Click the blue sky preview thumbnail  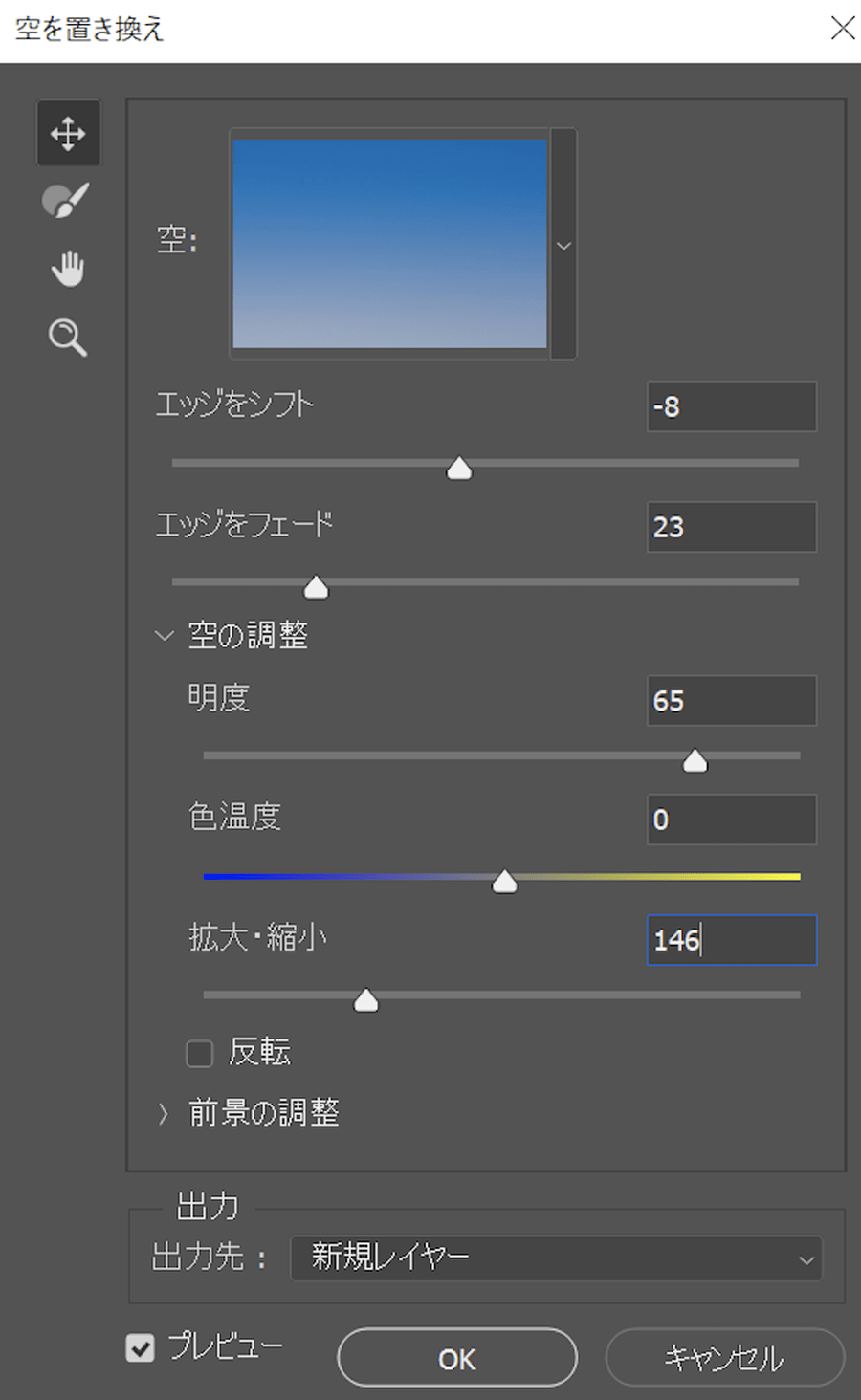[x=390, y=244]
